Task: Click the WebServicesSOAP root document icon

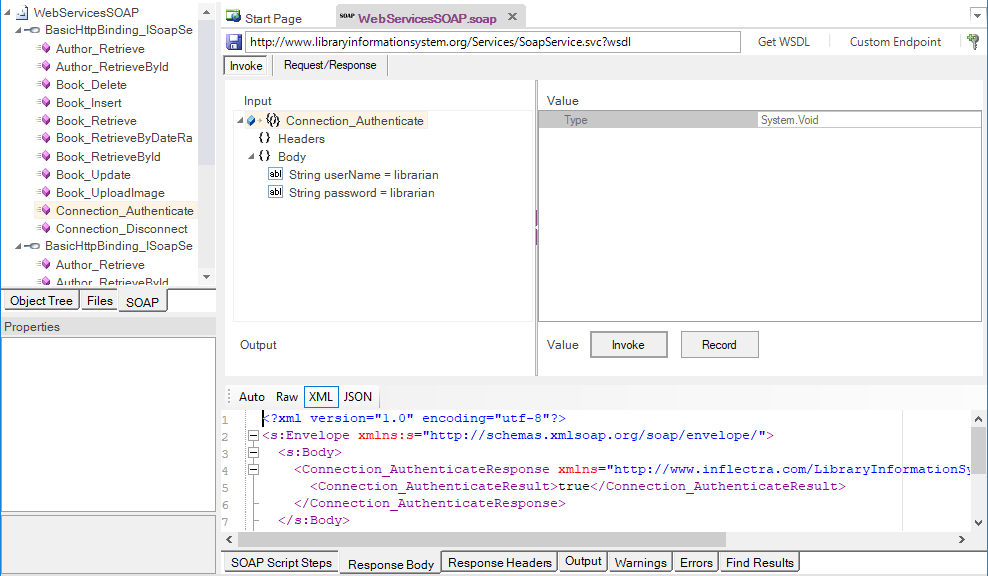Action: pos(23,12)
